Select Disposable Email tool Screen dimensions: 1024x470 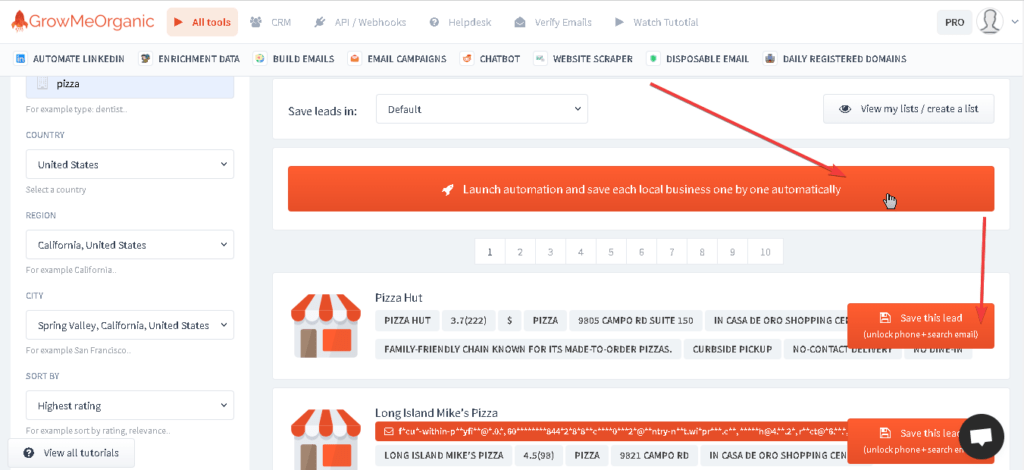697,59
